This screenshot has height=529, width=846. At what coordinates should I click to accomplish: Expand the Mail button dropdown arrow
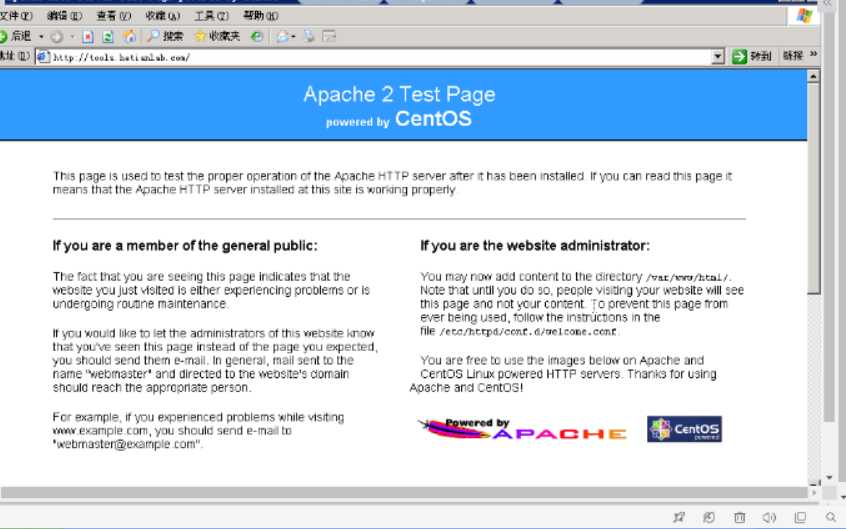pyautogui.click(x=294, y=37)
